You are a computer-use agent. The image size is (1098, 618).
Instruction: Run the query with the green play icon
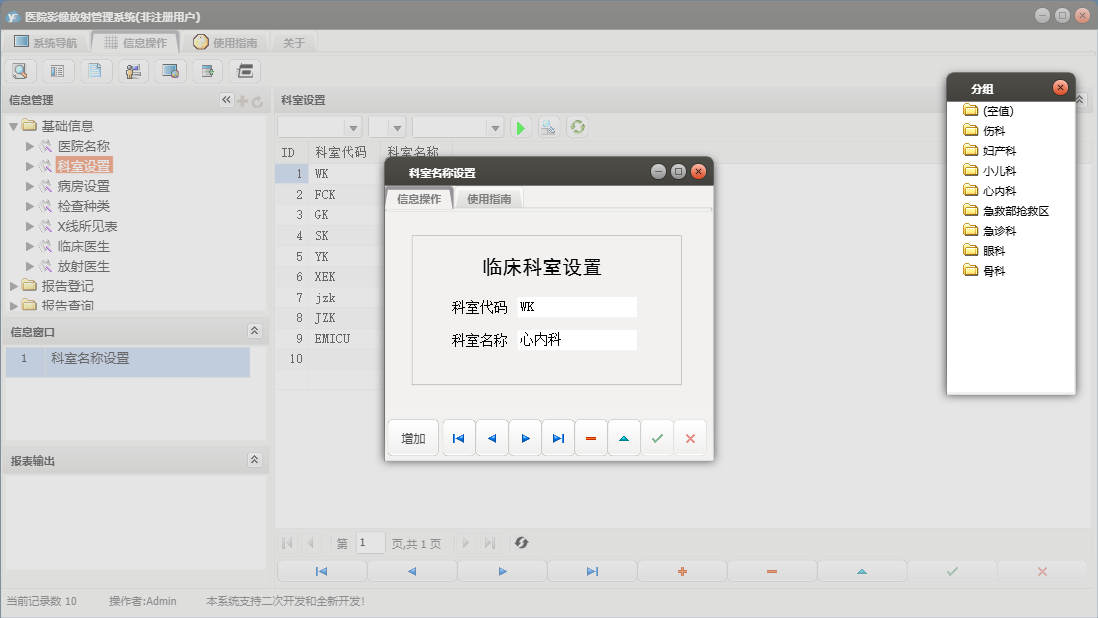[x=520, y=128]
